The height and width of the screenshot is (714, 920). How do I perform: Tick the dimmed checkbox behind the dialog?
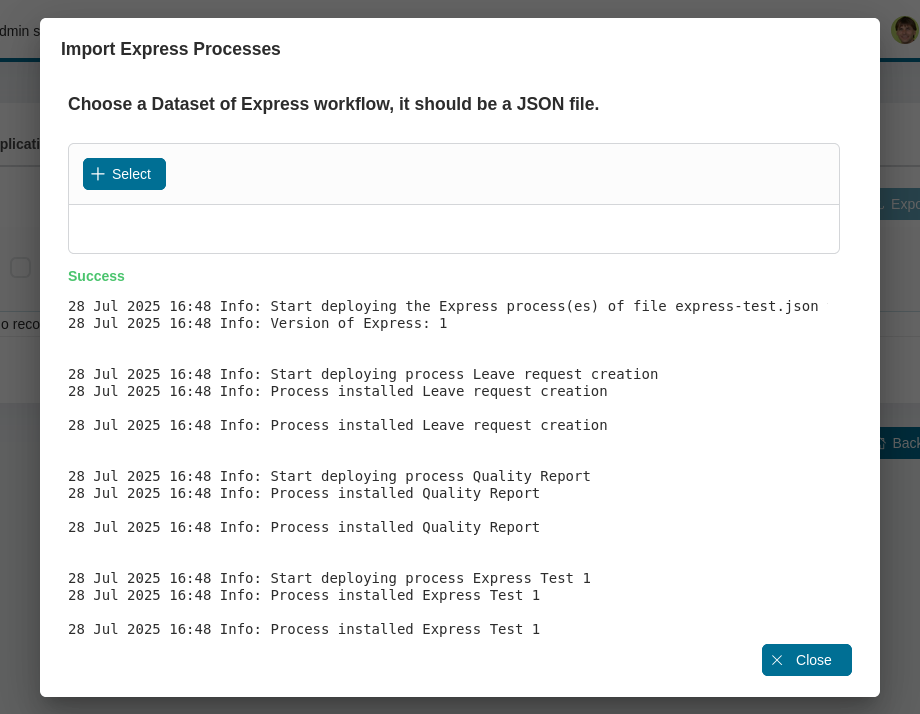pos(20,267)
